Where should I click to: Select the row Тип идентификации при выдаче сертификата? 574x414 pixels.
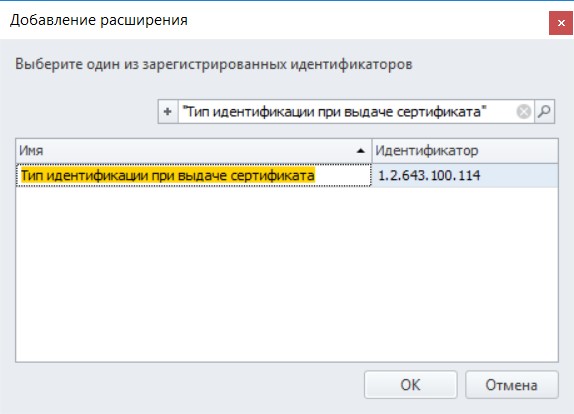[287, 175]
